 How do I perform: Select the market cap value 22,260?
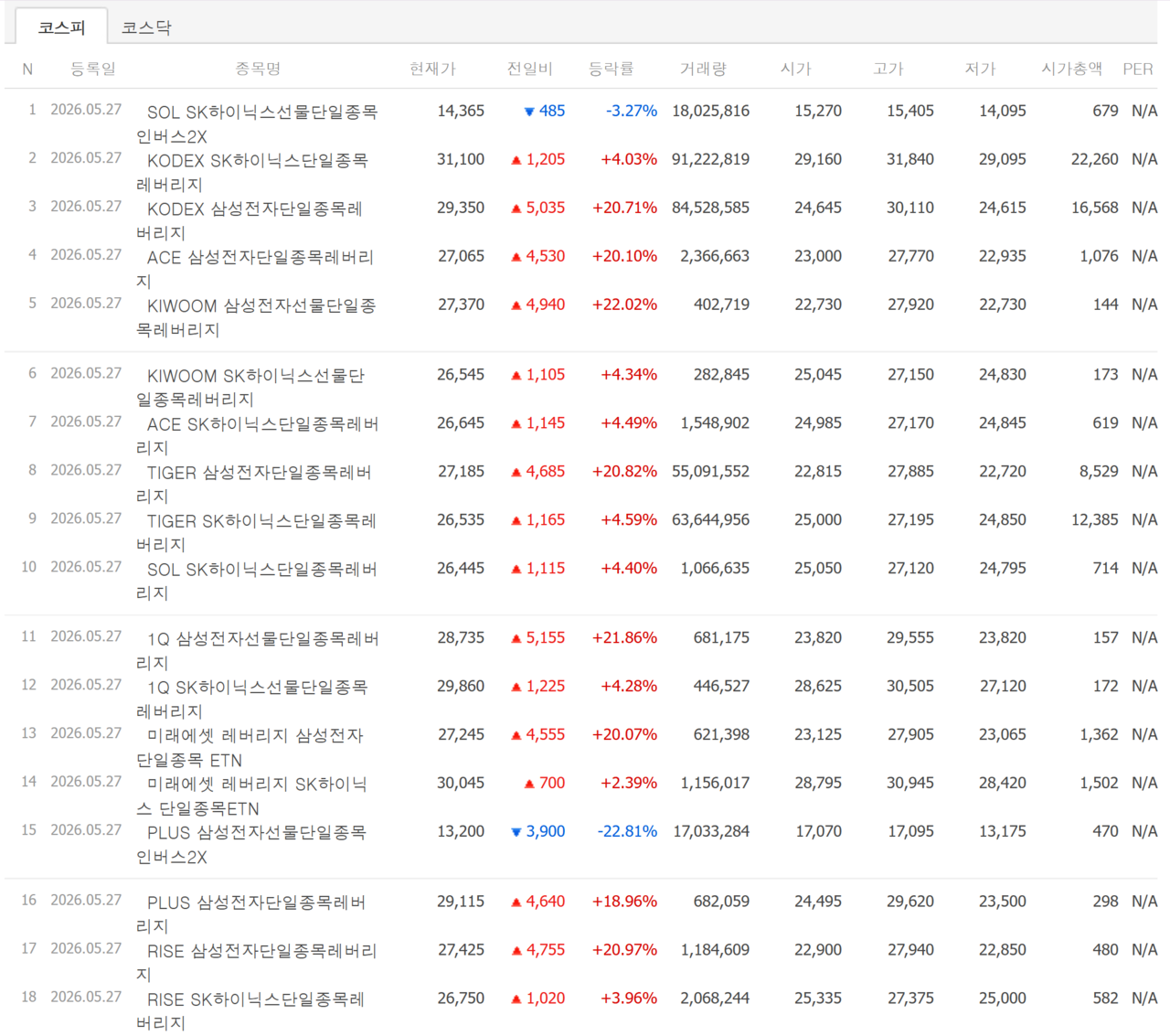1095,159
